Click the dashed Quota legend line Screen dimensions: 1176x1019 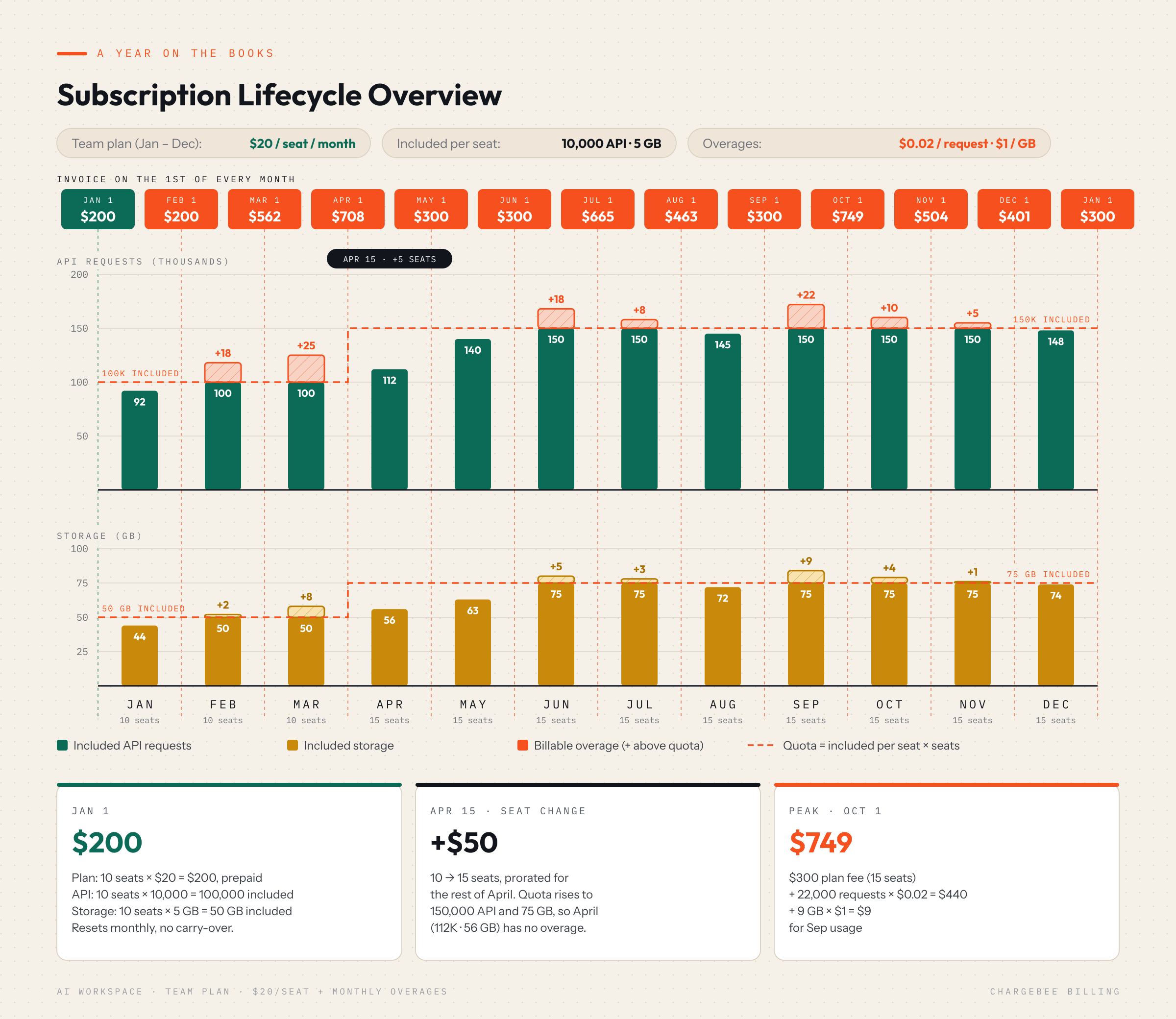point(761,745)
